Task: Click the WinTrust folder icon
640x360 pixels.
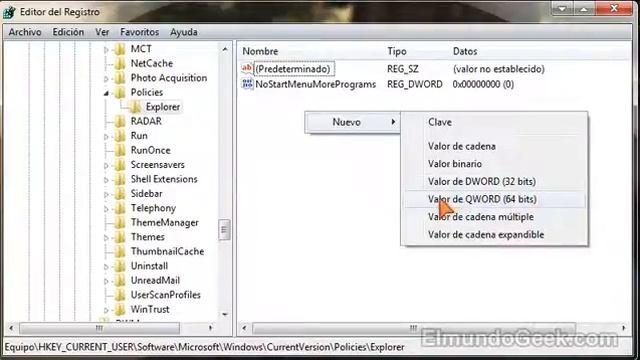Action: (120, 309)
